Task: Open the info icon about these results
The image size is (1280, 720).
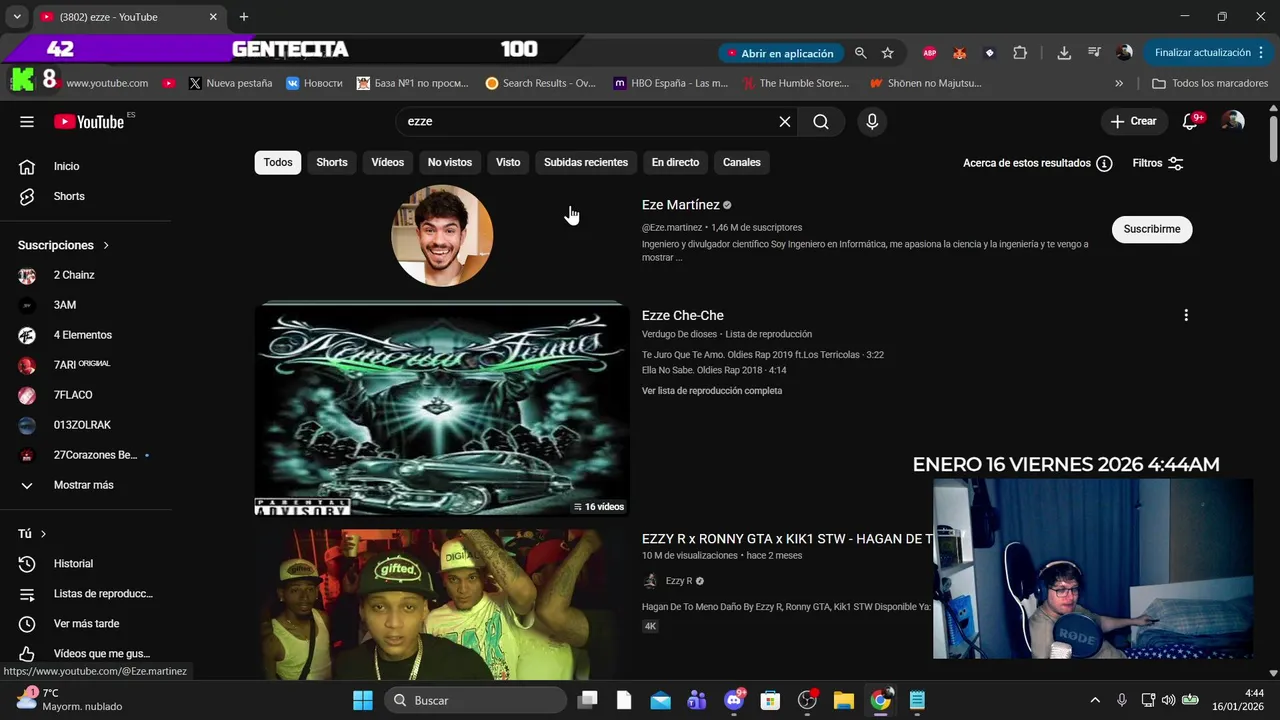Action: point(1104,163)
